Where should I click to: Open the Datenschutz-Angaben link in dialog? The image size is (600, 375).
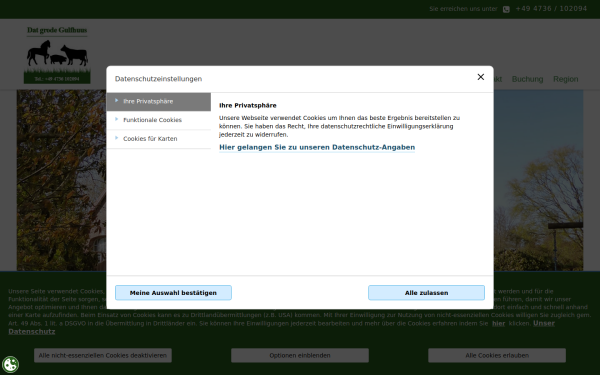tap(317, 147)
